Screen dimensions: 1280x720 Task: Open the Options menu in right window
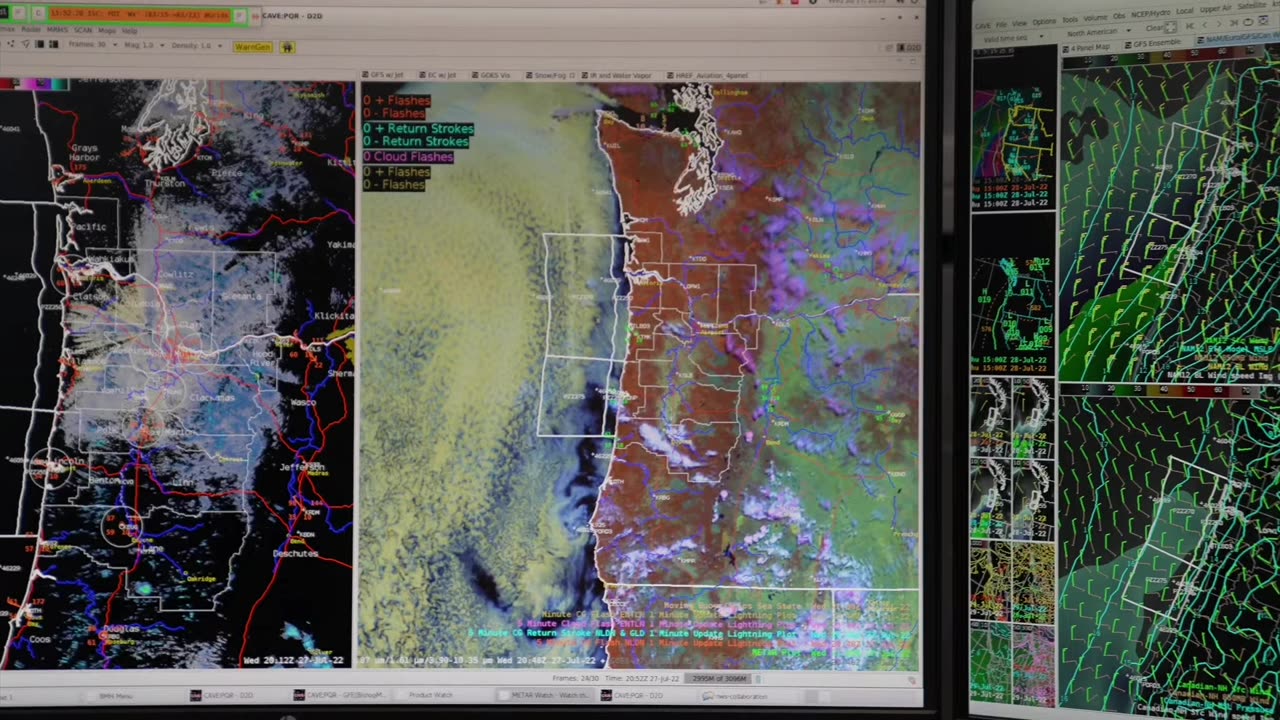click(1044, 22)
